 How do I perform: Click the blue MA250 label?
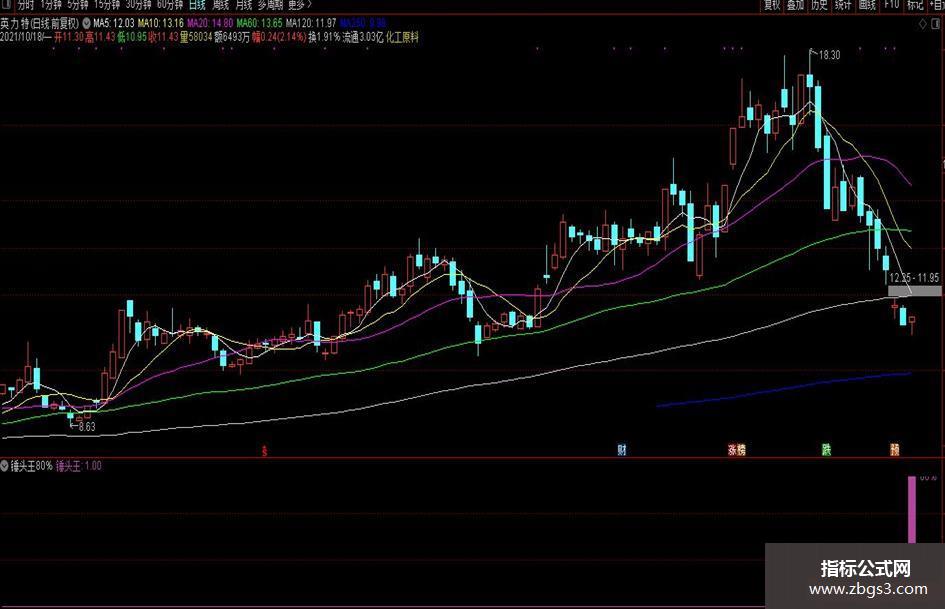(363, 24)
